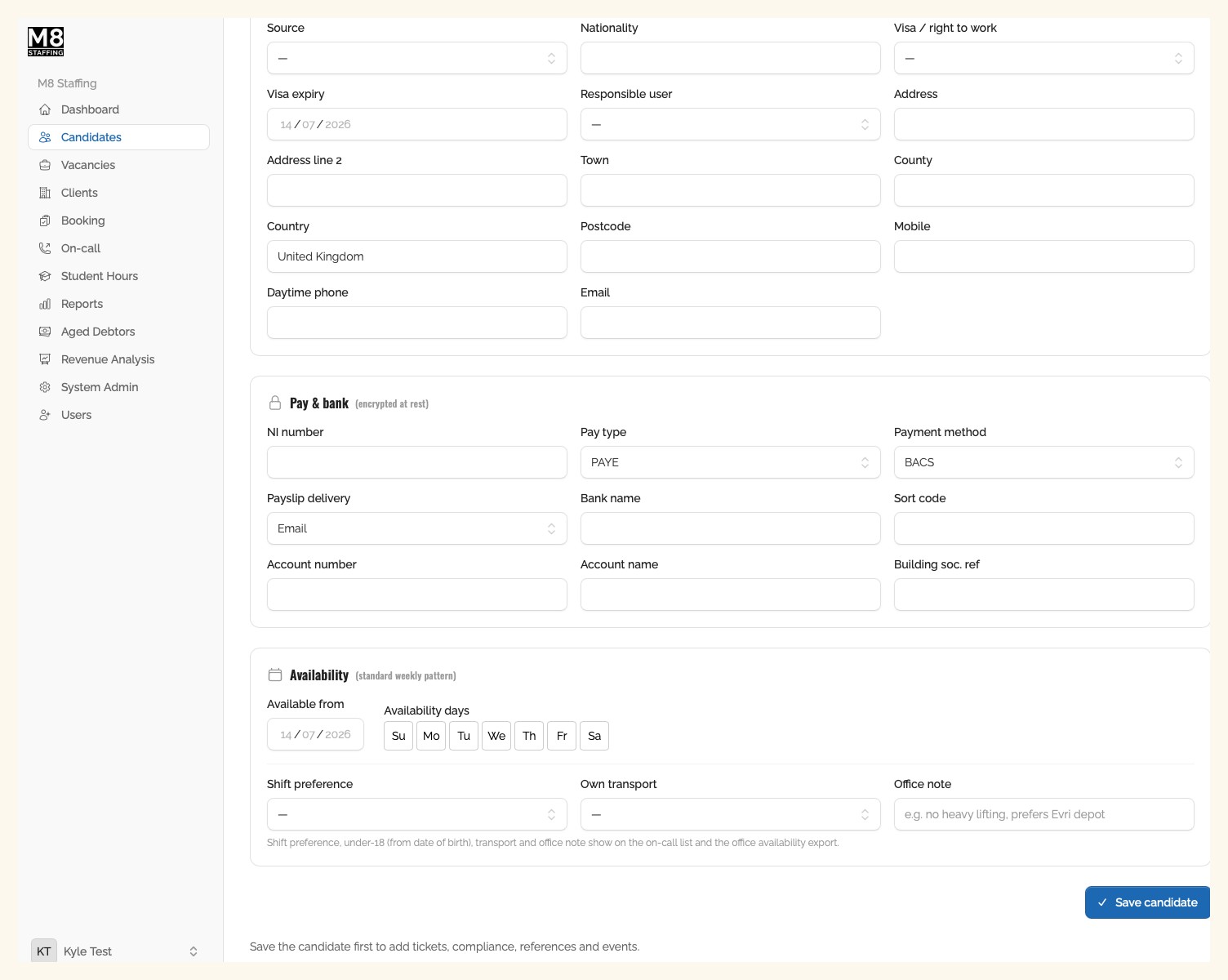Click the Availability calendar icon
Screen dimensions: 1228x980
coord(275,675)
